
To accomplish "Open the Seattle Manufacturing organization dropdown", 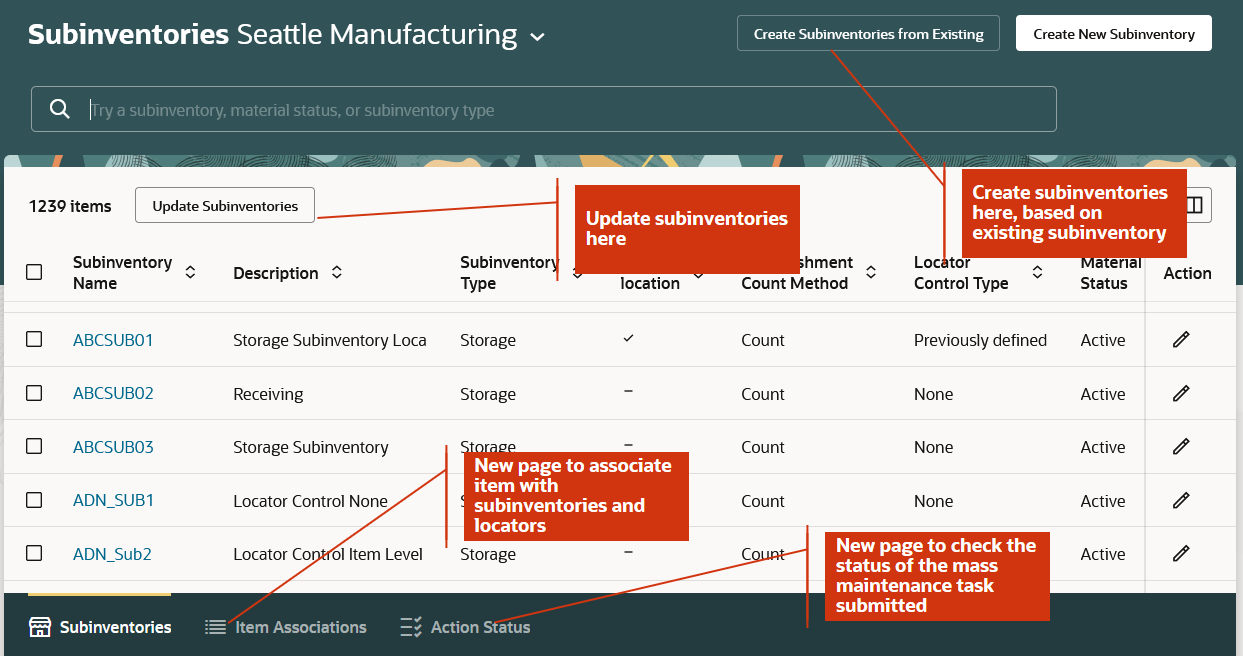I will tap(537, 37).
